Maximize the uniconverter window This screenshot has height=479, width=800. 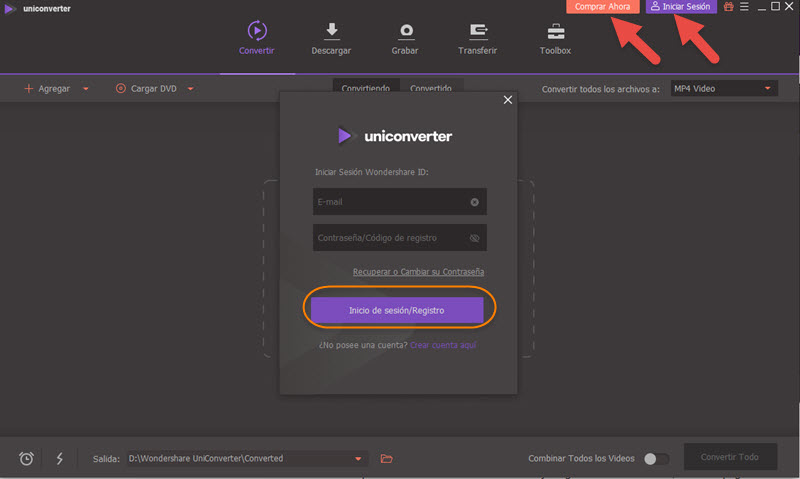(x=776, y=7)
